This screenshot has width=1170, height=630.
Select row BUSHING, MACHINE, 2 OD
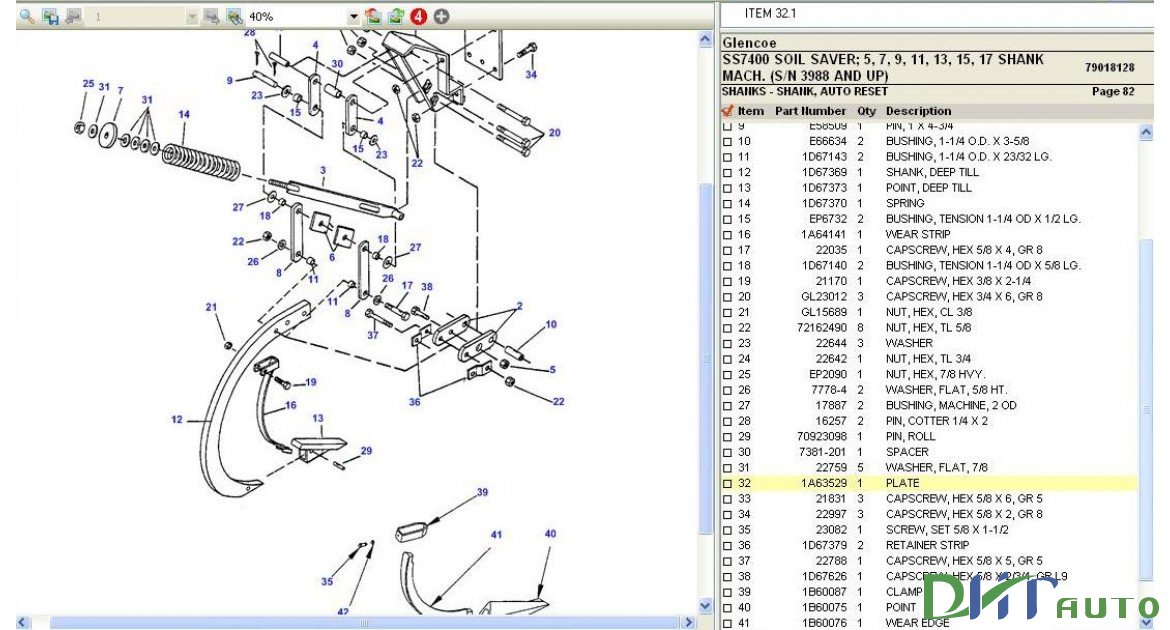pos(929,405)
